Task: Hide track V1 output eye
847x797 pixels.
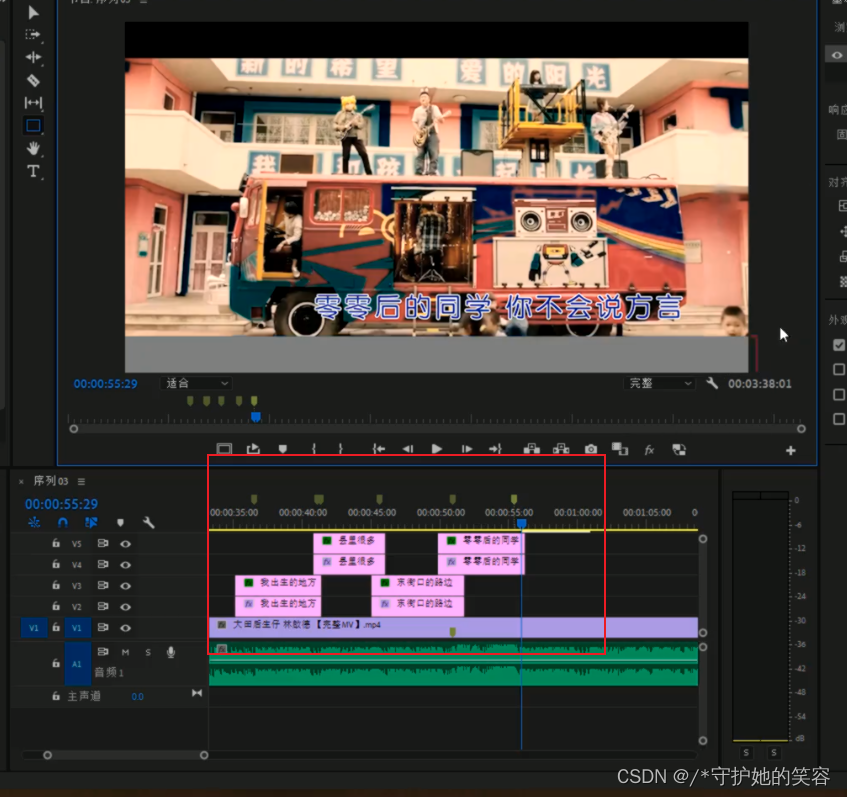Action: tap(125, 628)
